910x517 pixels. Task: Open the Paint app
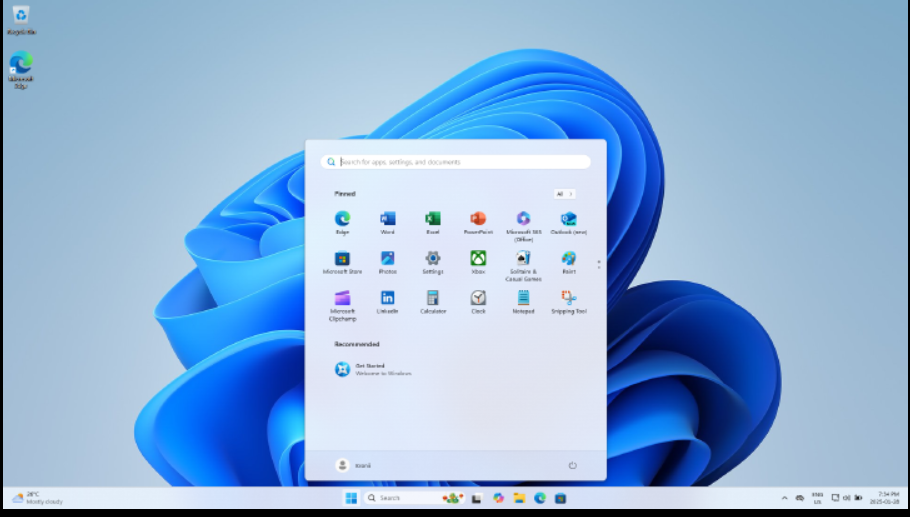pos(568,259)
